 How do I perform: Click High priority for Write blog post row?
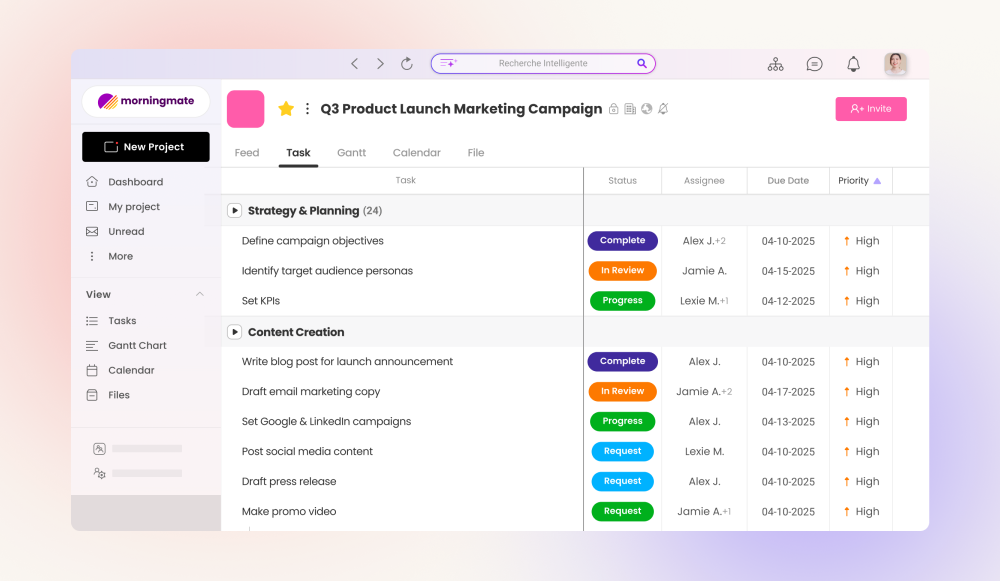pos(861,362)
